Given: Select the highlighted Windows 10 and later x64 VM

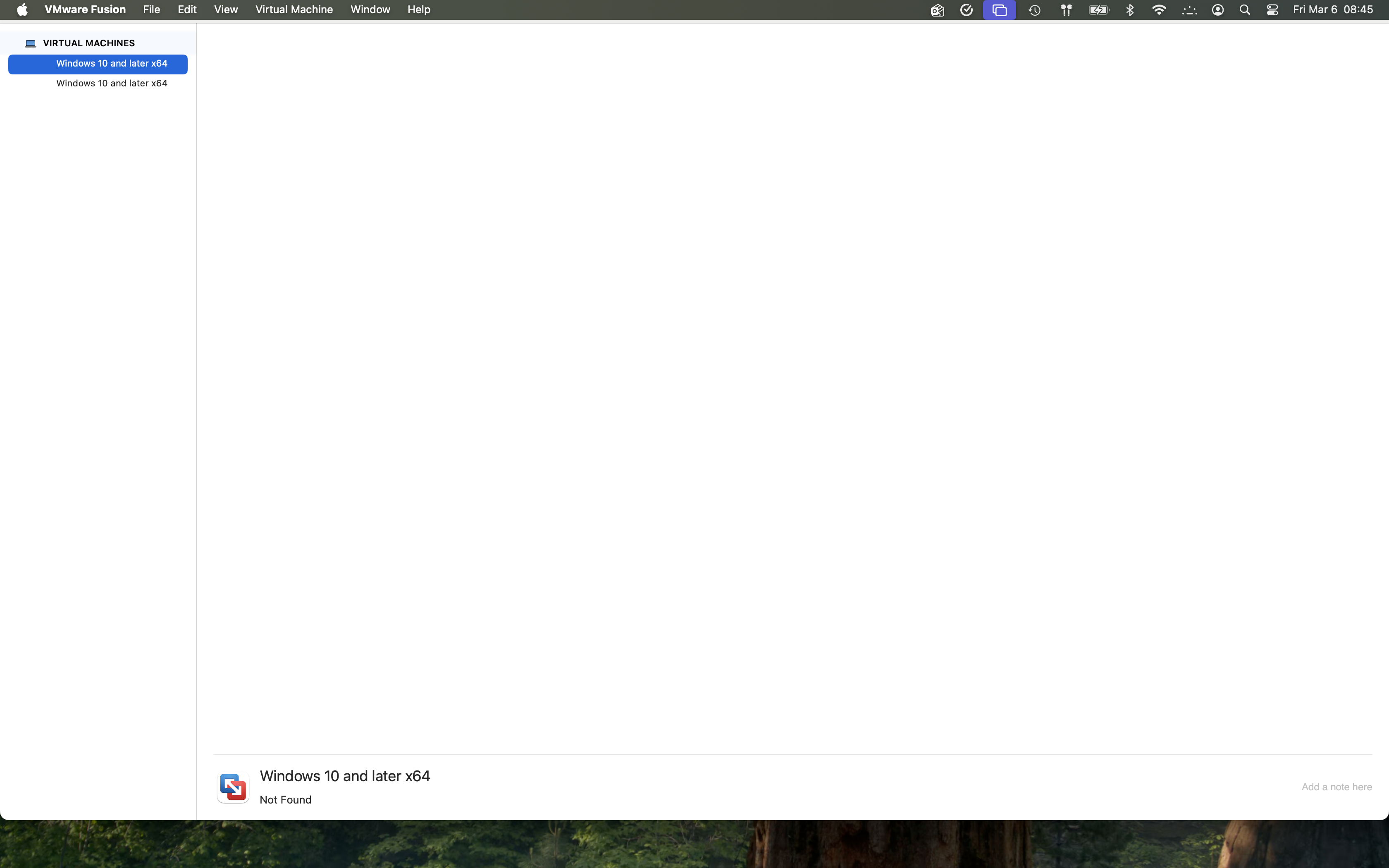Looking at the screenshot, I should point(111,64).
